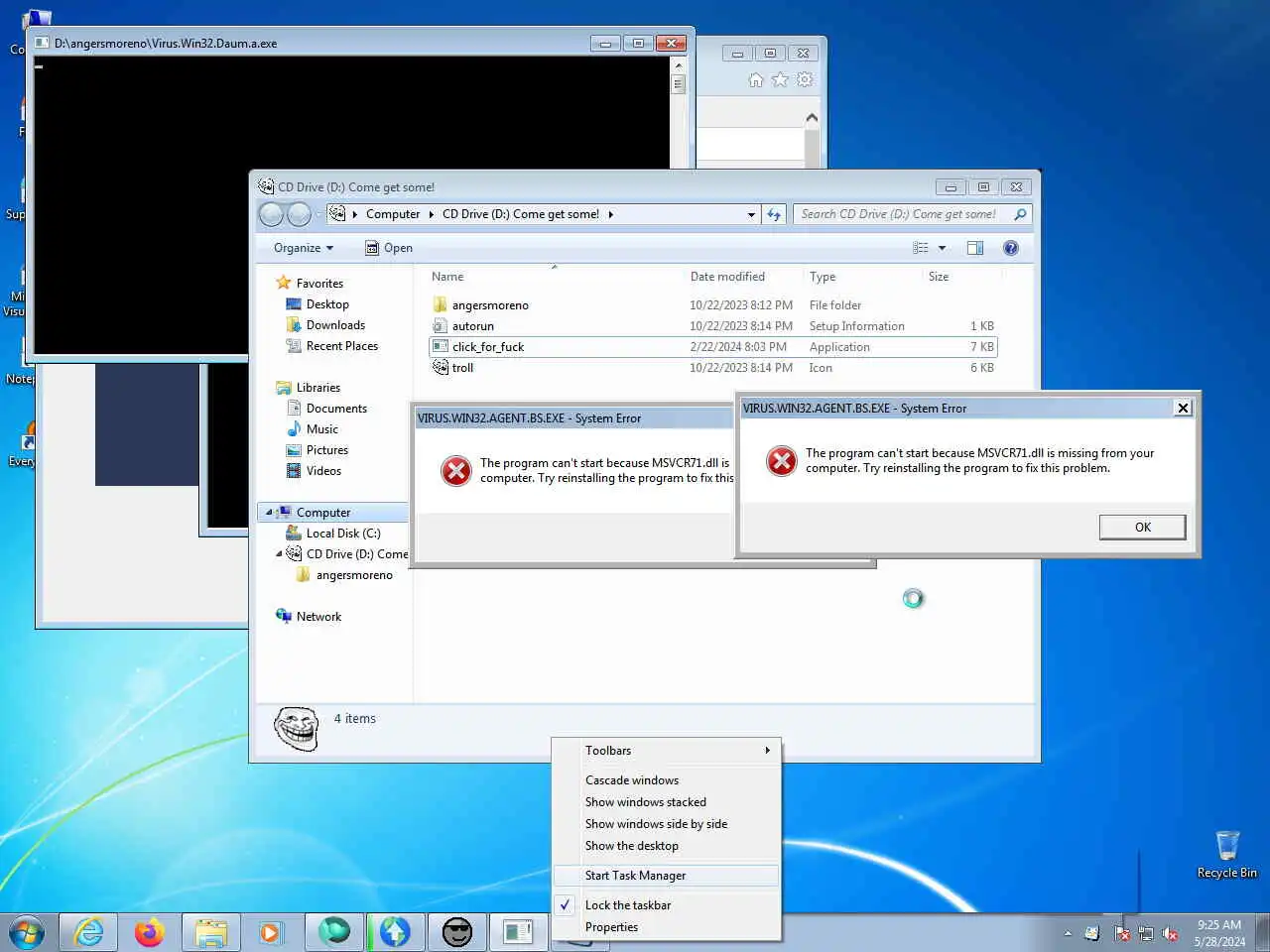The width and height of the screenshot is (1270, 952).
Task: Choose Show windows side by side
Action: coord(667,824)
